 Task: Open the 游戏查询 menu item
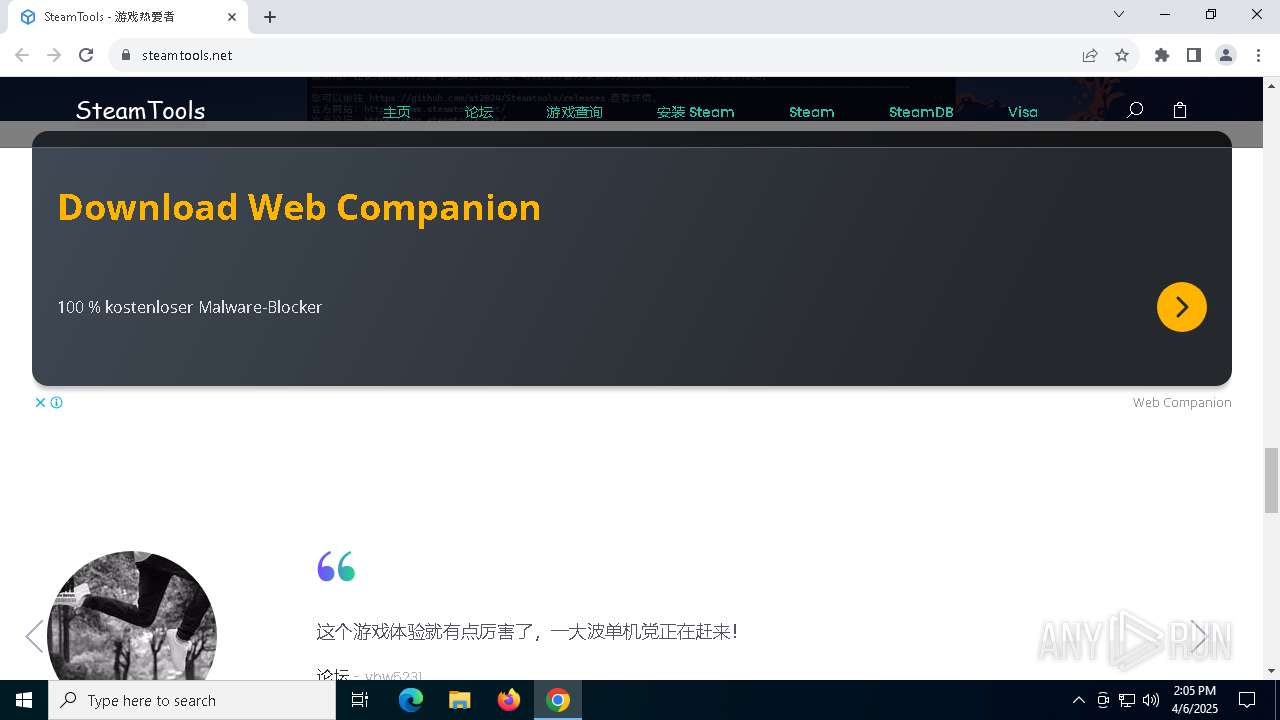click(574, 112)
